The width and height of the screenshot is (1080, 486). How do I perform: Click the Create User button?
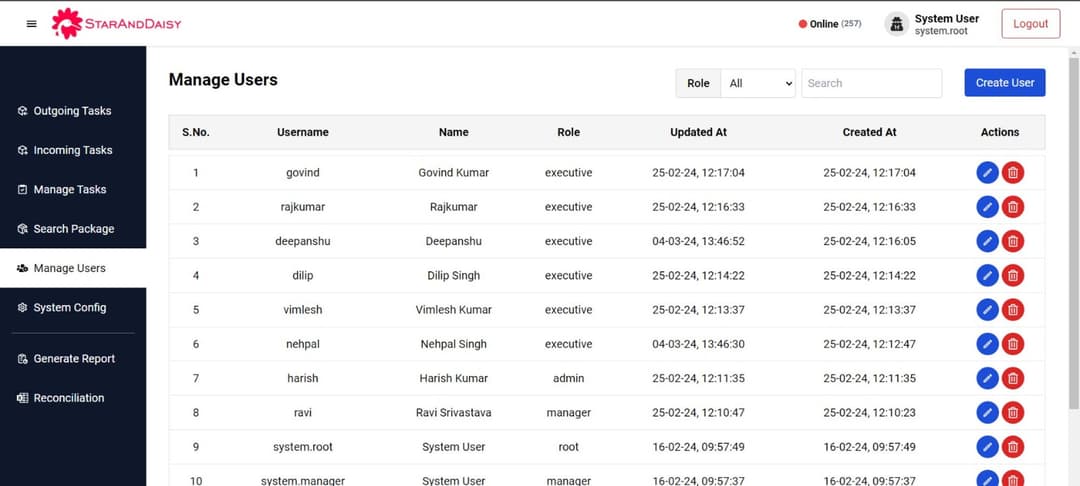tap(1004, 83)
